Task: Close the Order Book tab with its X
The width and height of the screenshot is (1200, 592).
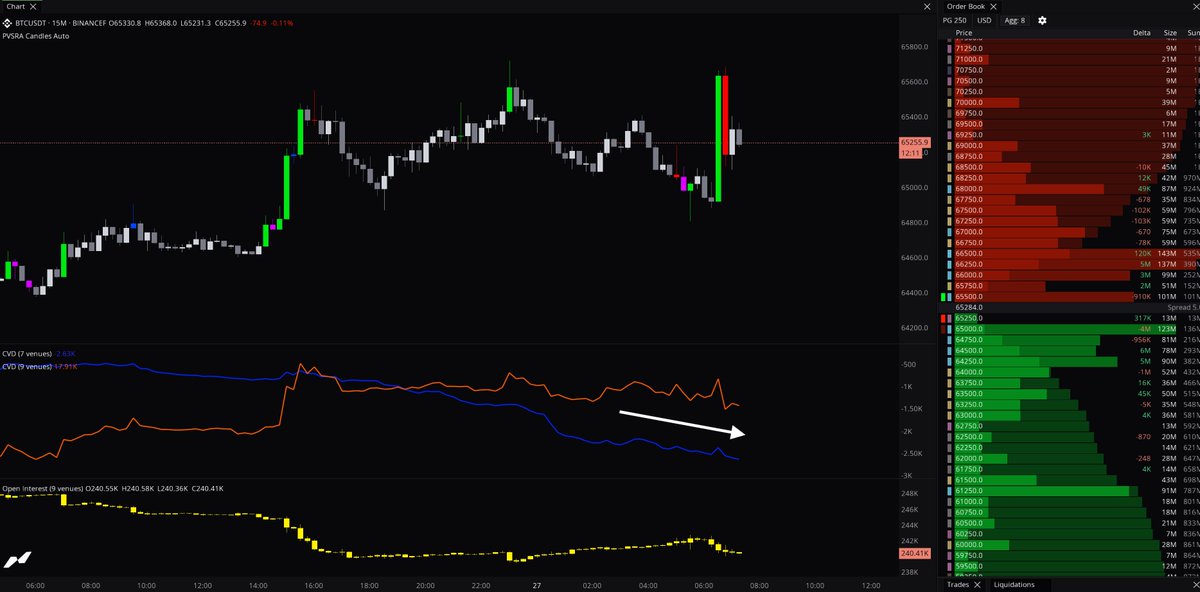Action: click(x=995, y=6)
